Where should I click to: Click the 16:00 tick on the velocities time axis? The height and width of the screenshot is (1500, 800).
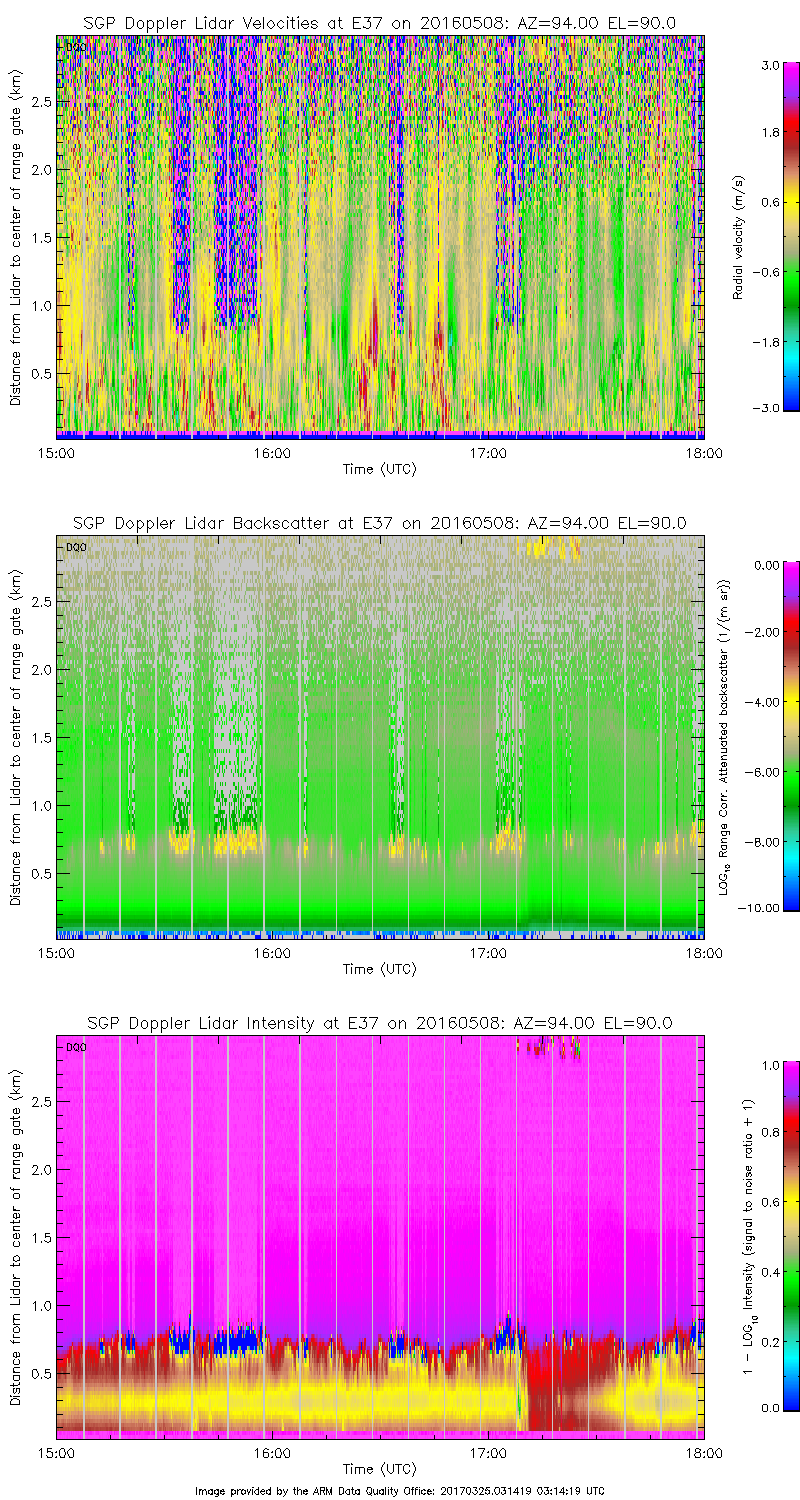click(271, 453)
